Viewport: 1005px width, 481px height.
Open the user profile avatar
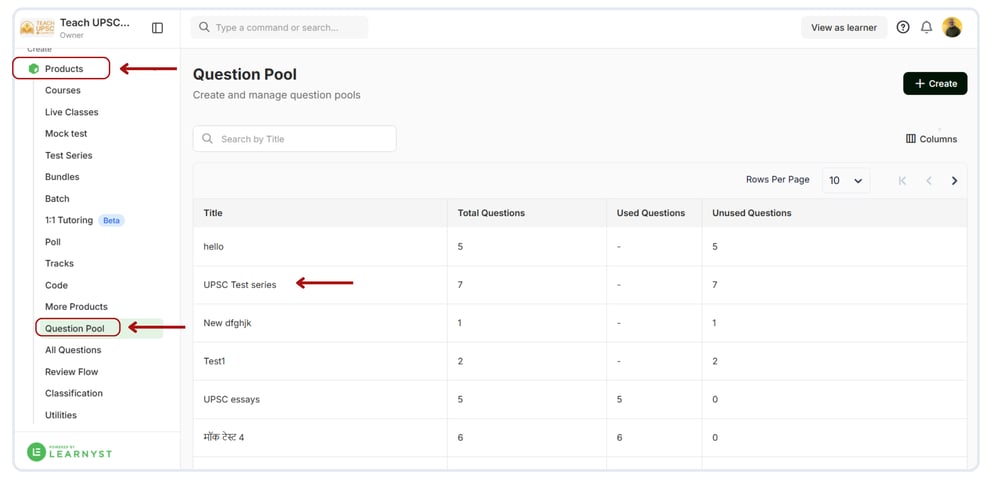click(x=952, y=27)
